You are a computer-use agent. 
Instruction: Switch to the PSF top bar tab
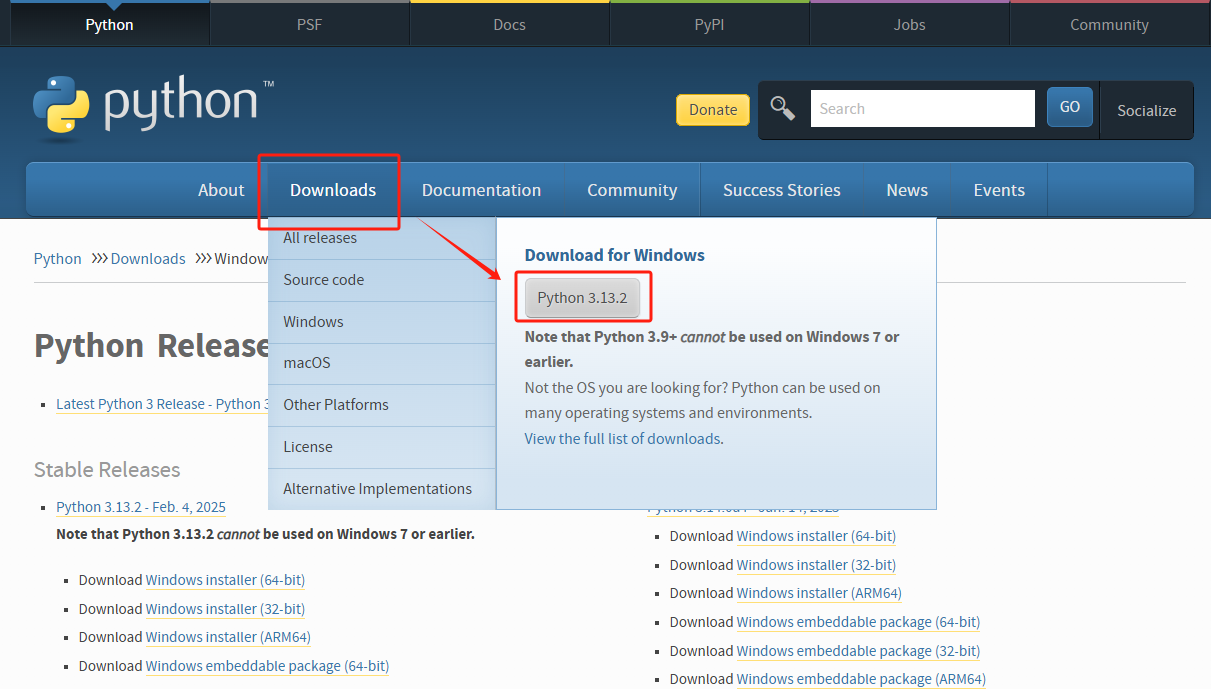[310, 24]
